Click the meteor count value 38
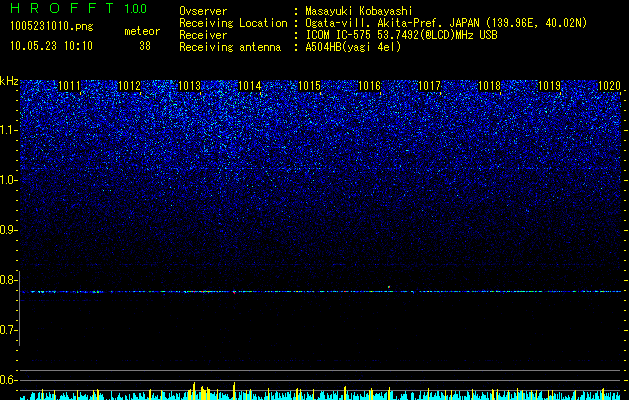This screenshot has height=400, width=629. tap(145, 46)
